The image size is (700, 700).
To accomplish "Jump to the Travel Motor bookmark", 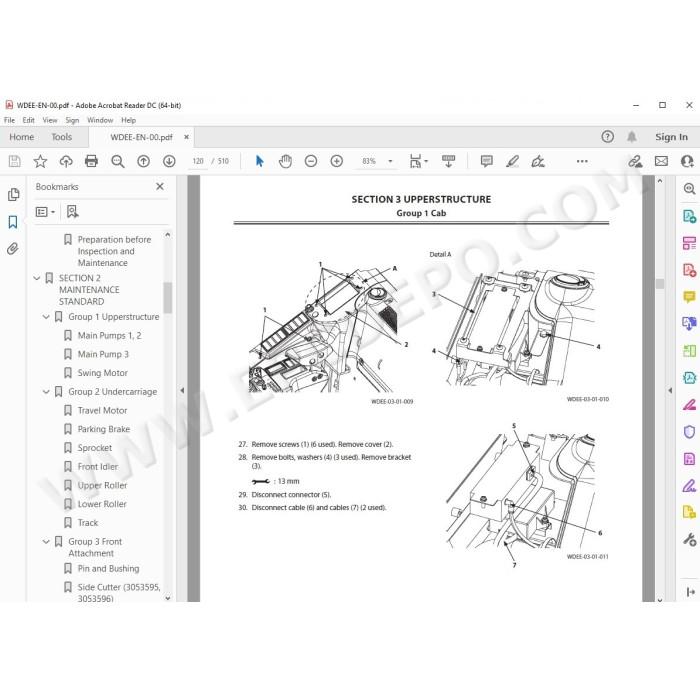I will click(102, 411).
